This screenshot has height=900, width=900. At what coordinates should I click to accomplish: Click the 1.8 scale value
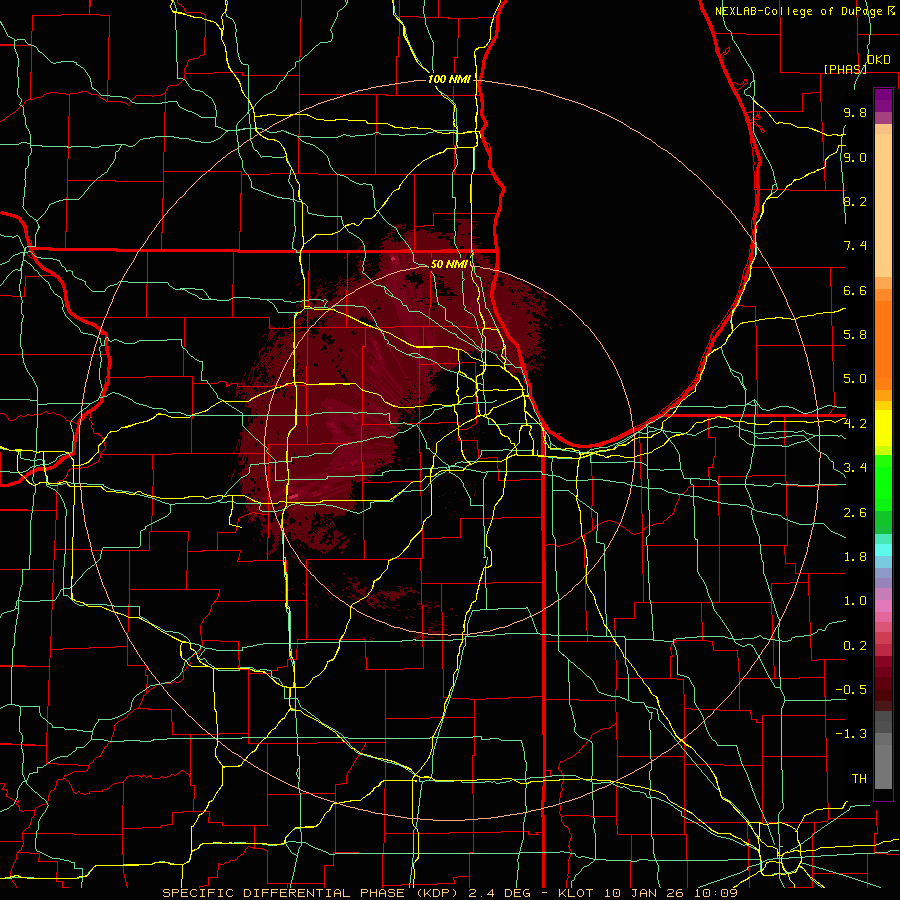(x=855, y=557)
